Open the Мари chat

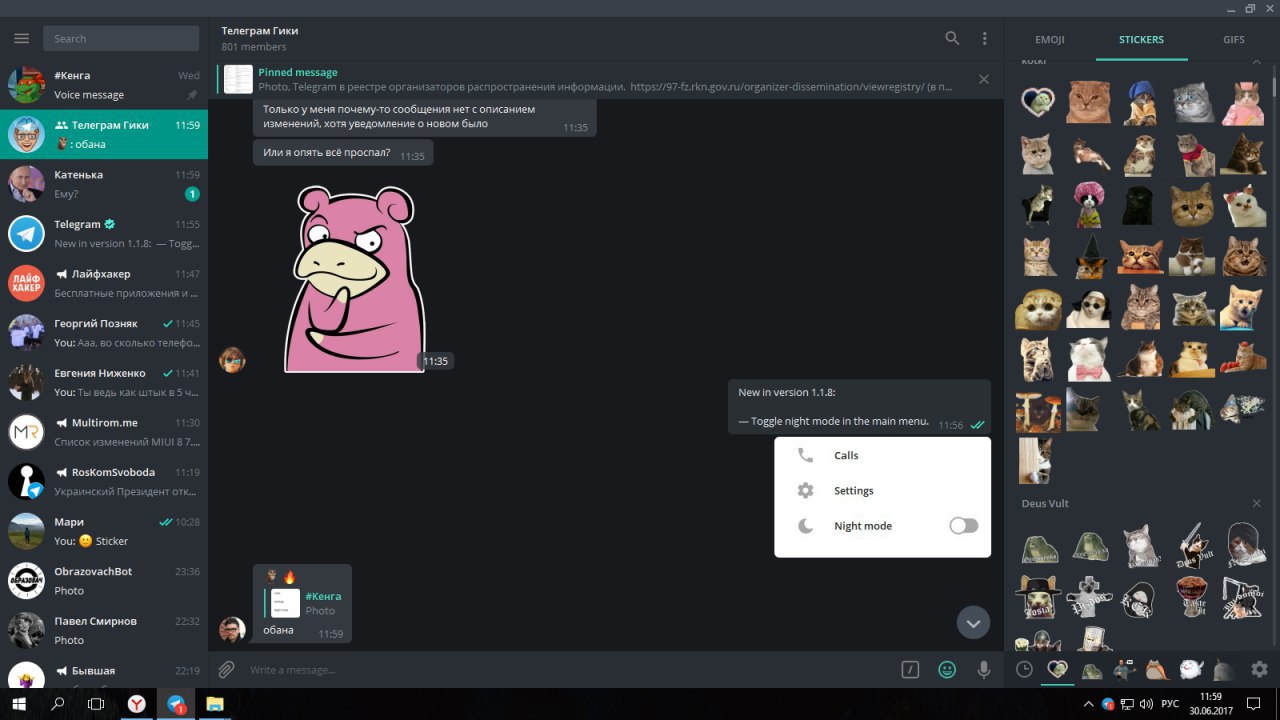[104, 531]
